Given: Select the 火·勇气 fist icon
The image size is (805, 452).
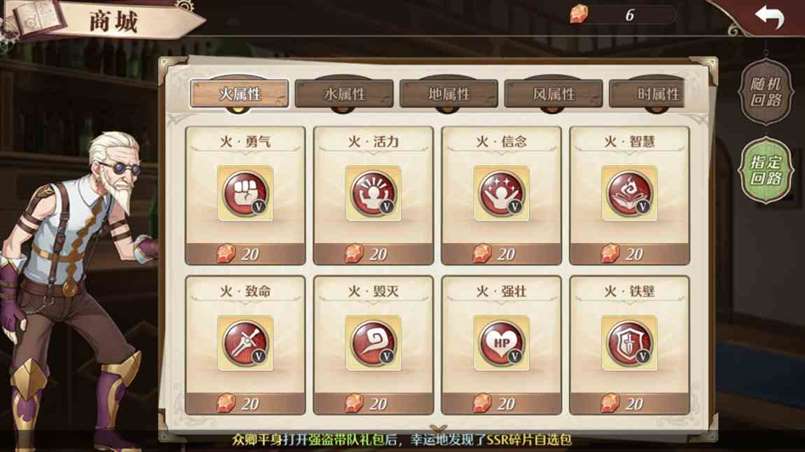Looking at the screenshot, I should coord(245,193).
